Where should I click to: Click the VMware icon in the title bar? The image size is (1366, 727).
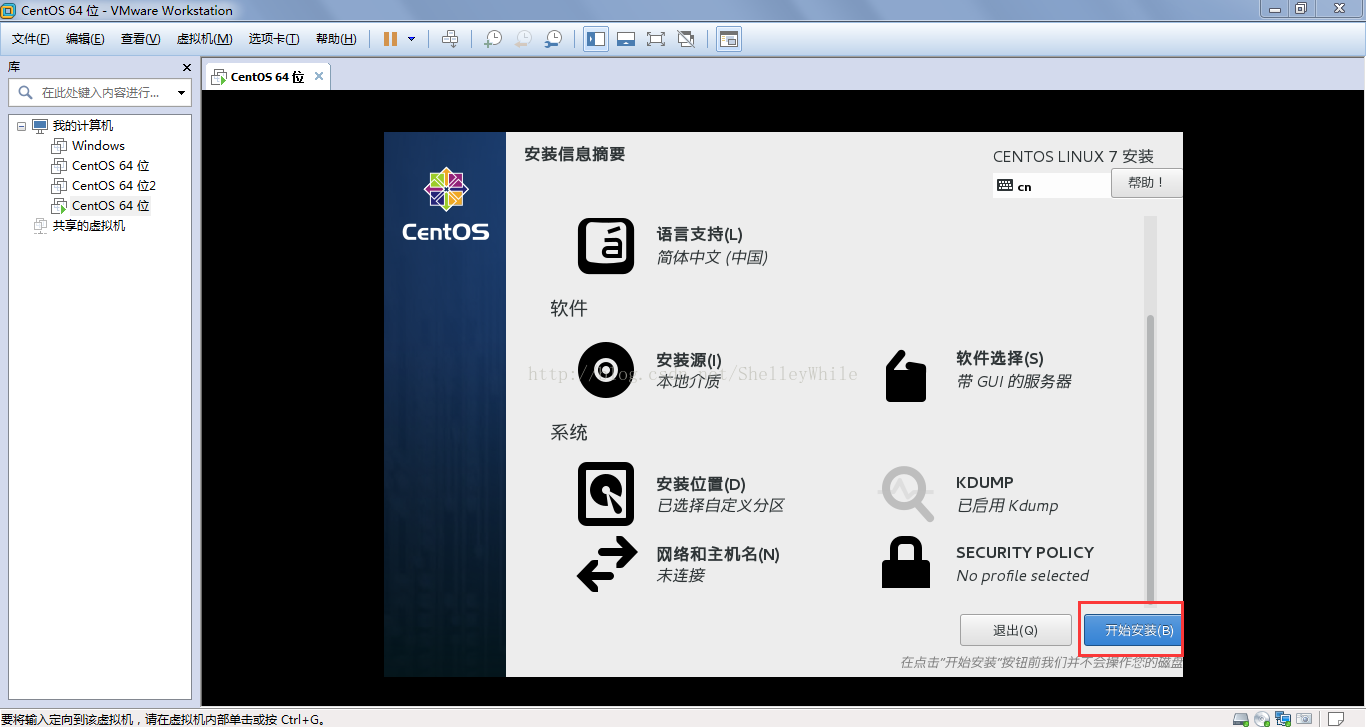click(x=10, y=10)
